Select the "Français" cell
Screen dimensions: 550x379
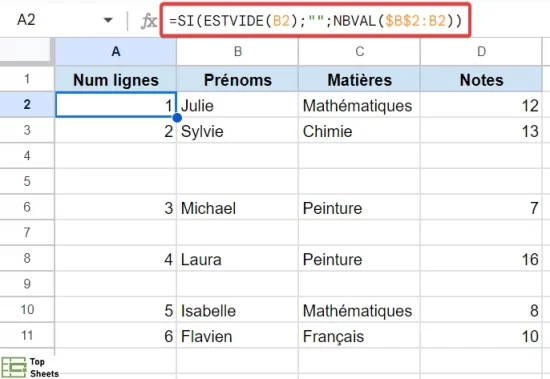359,335
